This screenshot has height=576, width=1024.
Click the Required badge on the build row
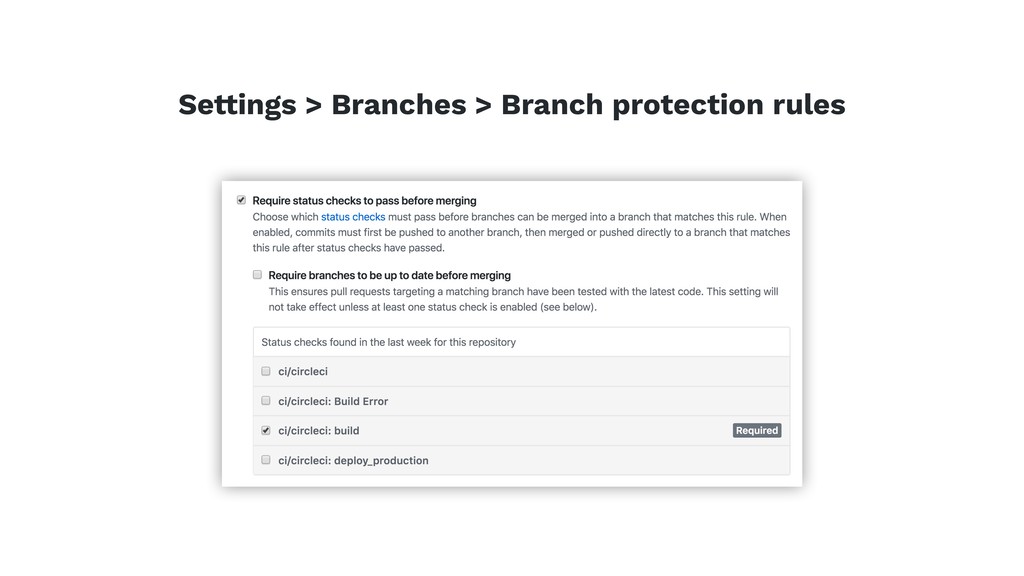[x=756, y=430]
